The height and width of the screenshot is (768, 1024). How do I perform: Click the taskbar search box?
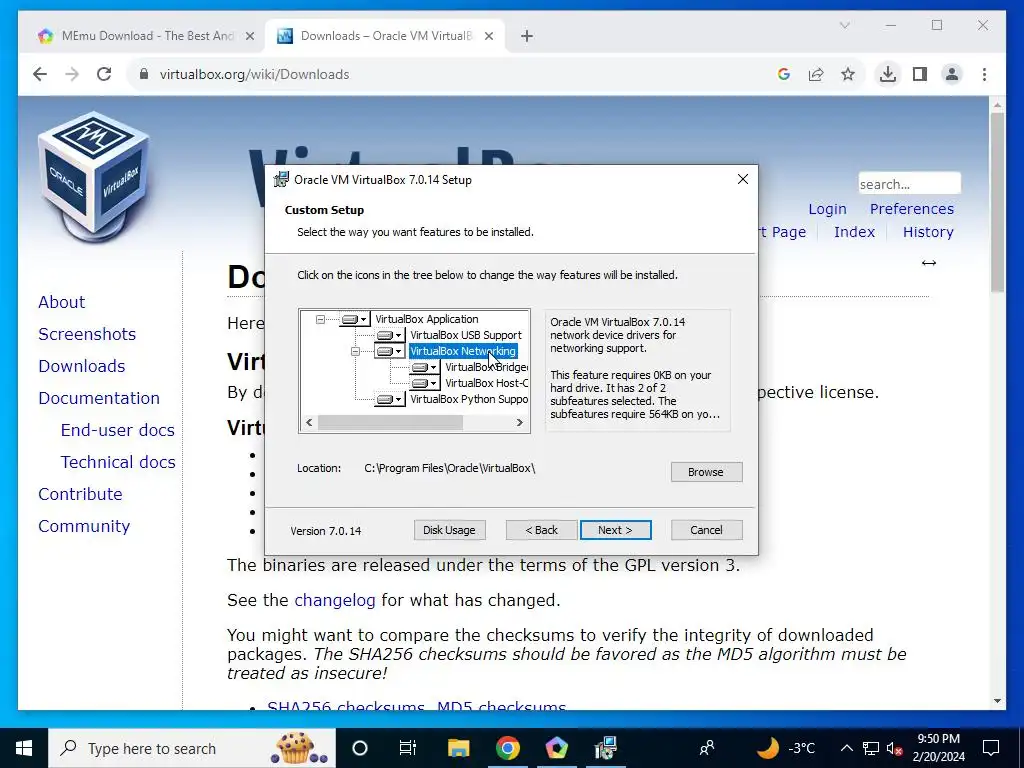point(192,748)
